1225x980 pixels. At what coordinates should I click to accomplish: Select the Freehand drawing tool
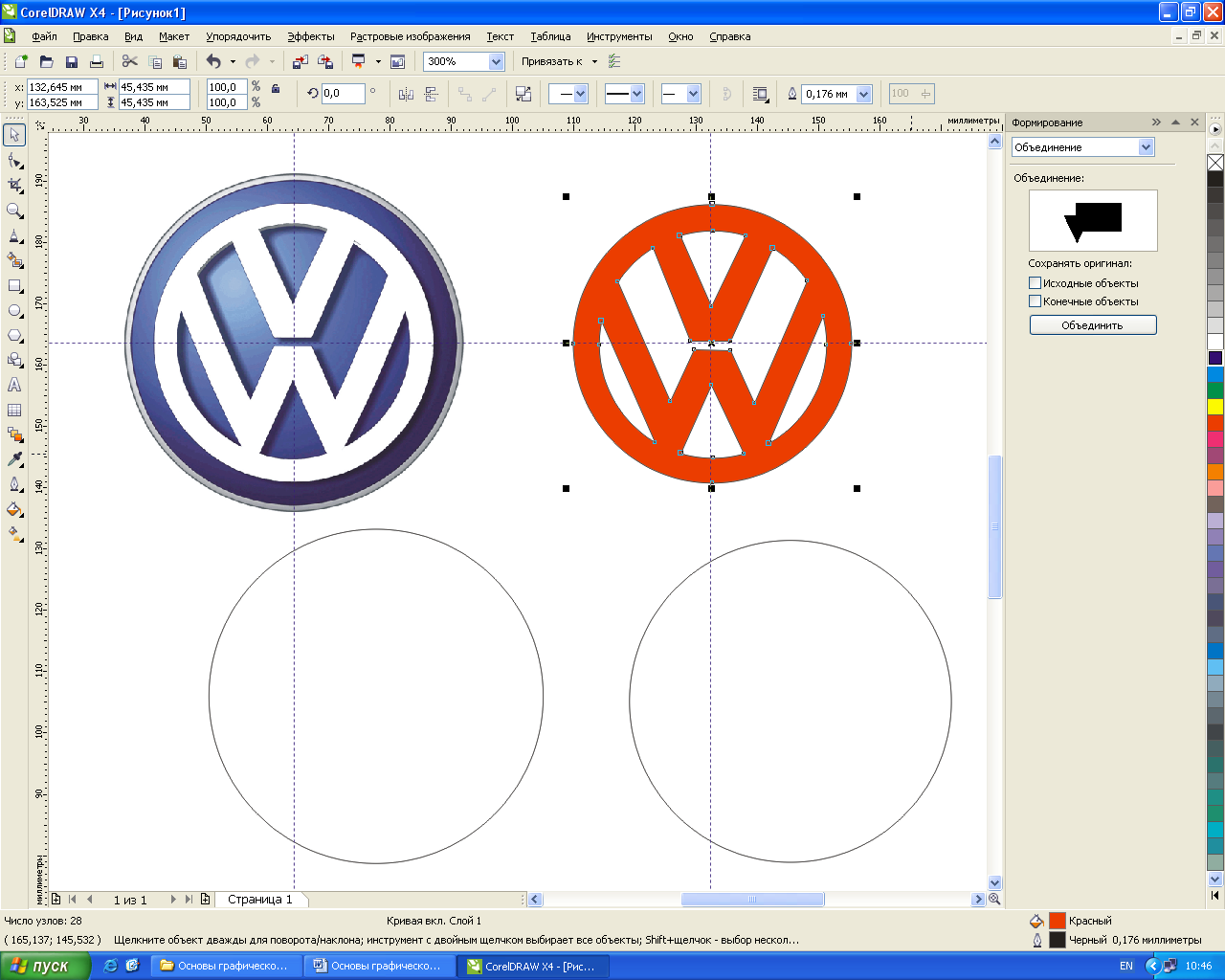click(14, 234)
